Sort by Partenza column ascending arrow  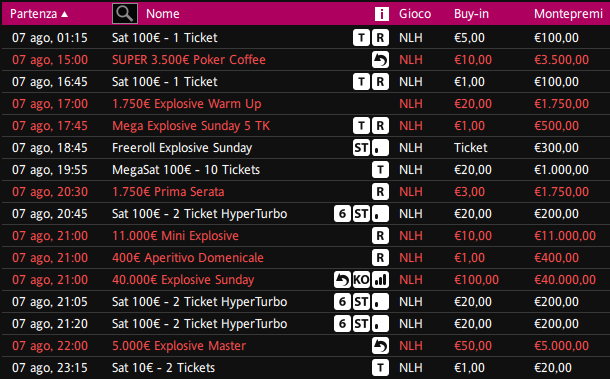65,14
